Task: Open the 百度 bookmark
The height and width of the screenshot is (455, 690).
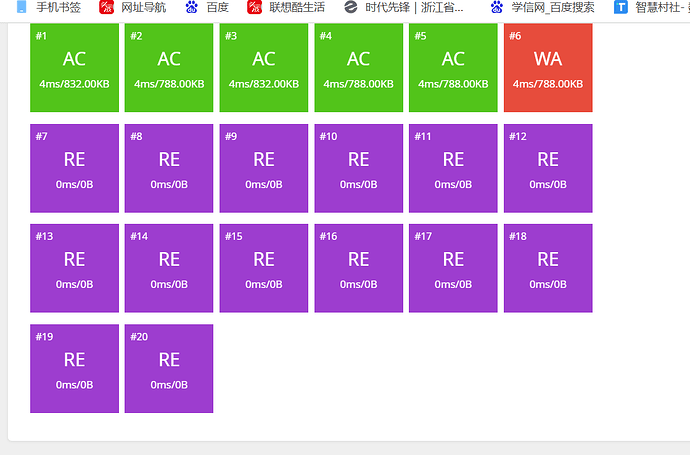Action: coord(207,7)
